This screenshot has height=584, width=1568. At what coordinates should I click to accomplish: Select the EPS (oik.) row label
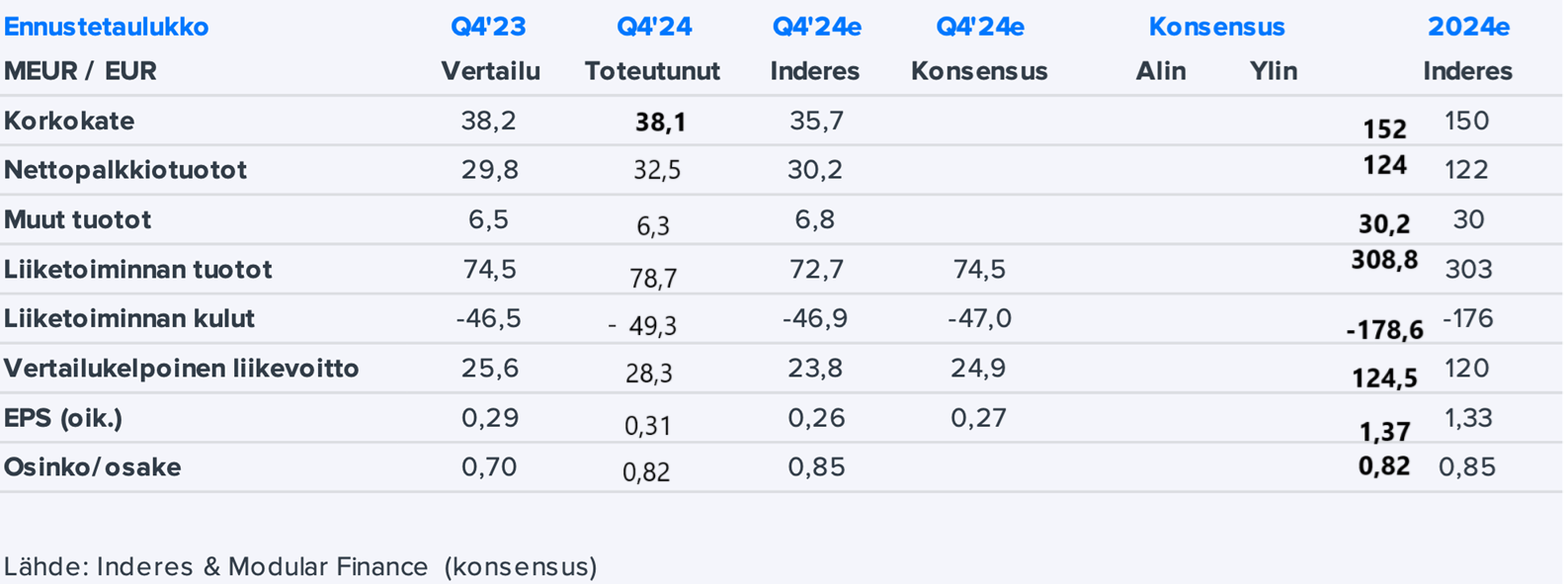point(63,417)
